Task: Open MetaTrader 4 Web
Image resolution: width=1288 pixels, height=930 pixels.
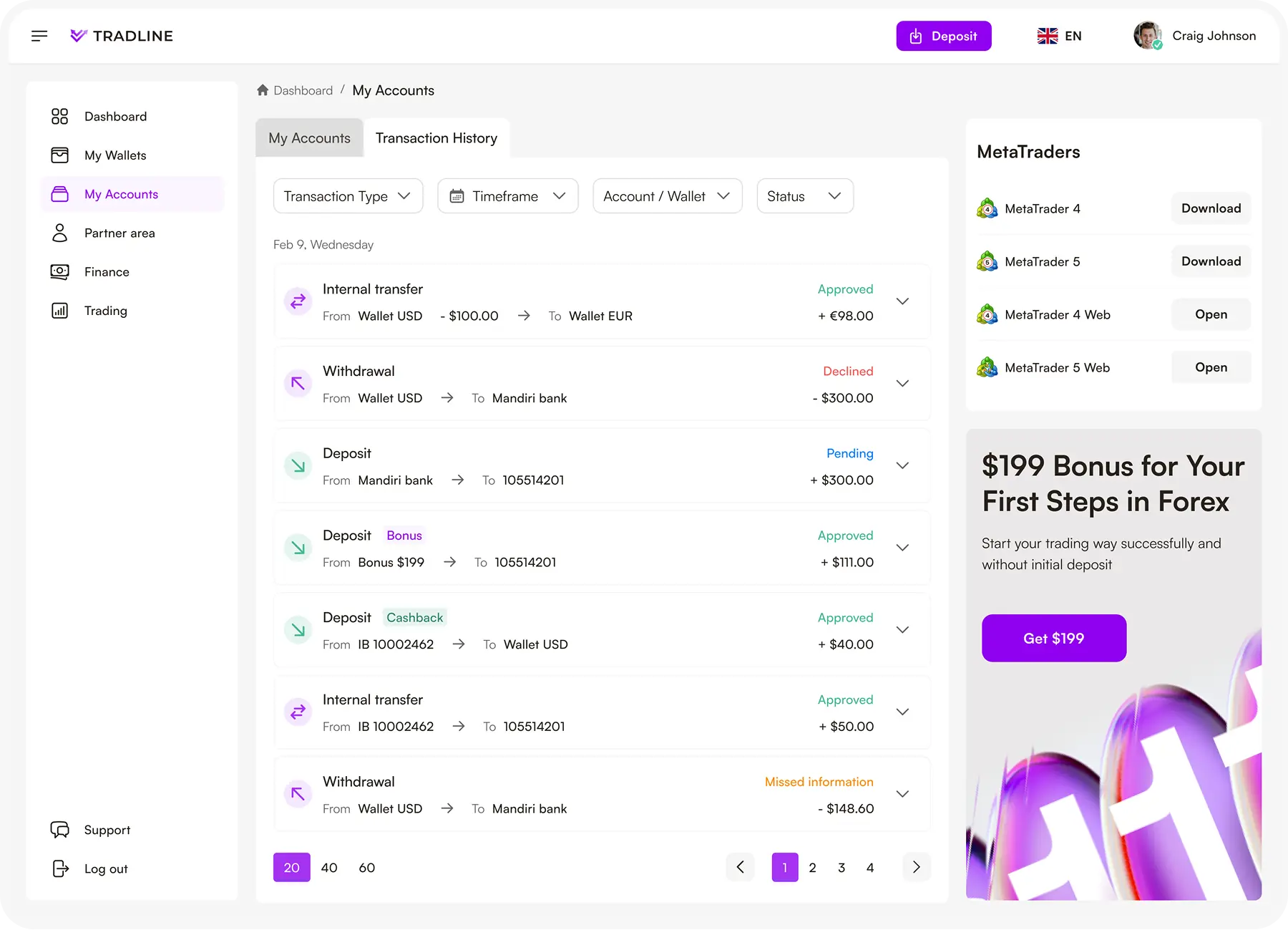Action: tap(1211, 314)
